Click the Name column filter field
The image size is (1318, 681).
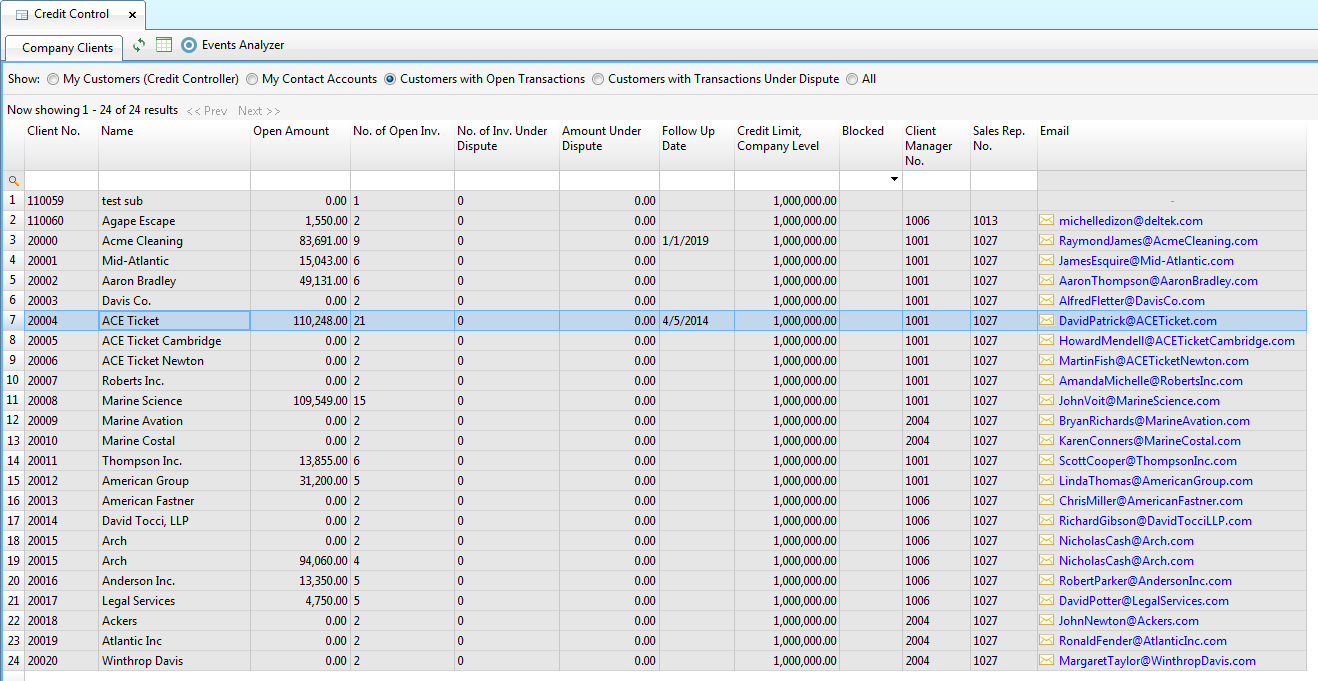pos(174,180)
